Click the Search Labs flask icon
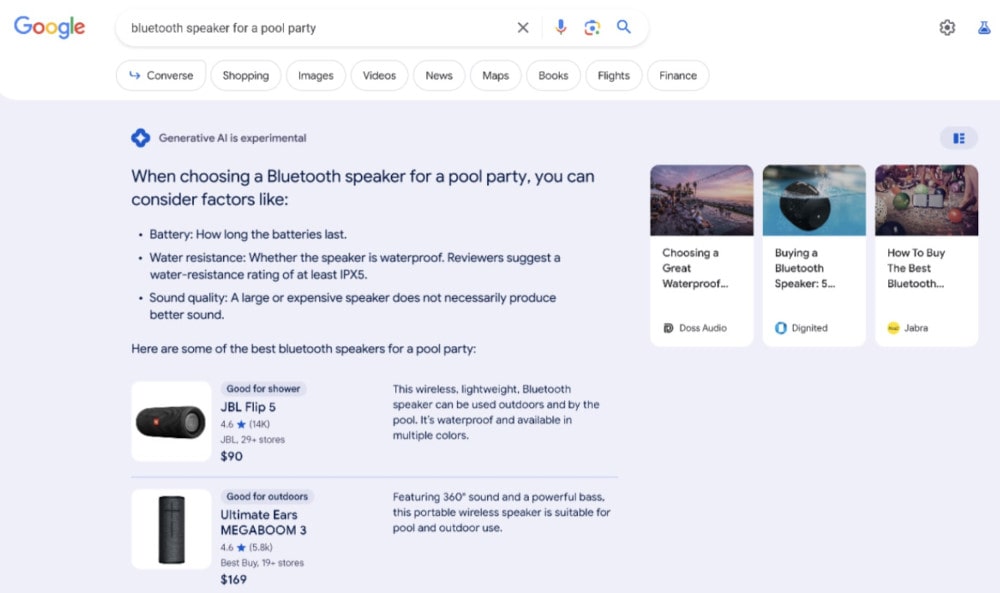Image resolution: width=1000 pixels, height=593 pixels. tap(984, 28)
